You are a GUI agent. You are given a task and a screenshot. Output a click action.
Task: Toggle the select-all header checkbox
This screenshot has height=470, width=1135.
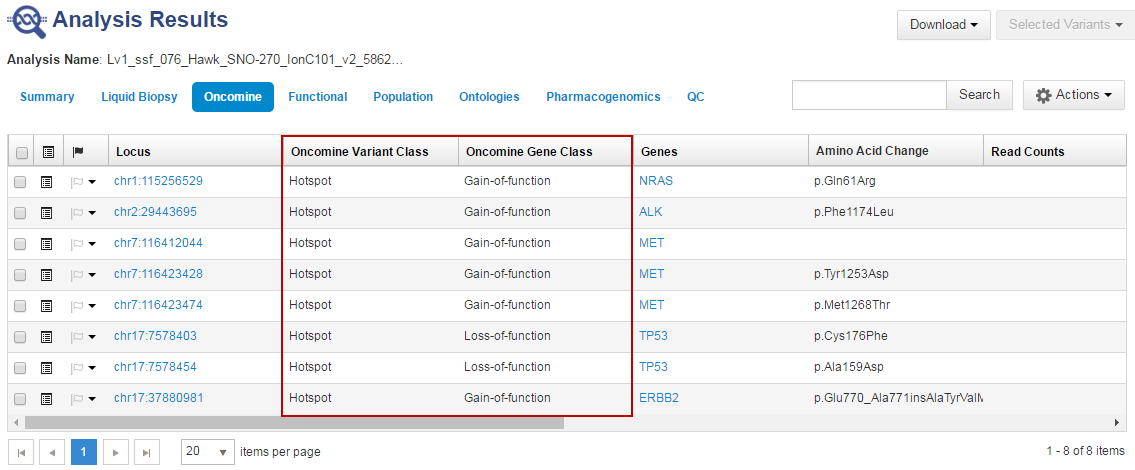click(21, 152)
